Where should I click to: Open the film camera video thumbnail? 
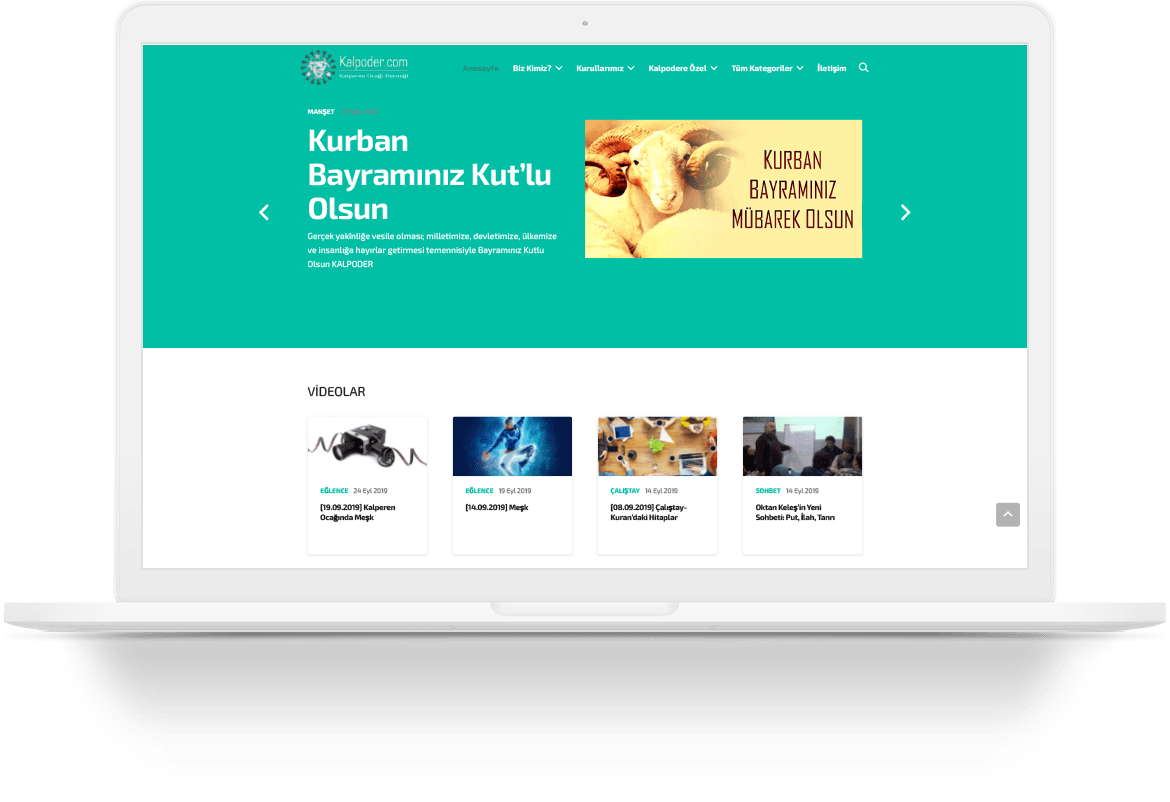click(x=367, y=446)
